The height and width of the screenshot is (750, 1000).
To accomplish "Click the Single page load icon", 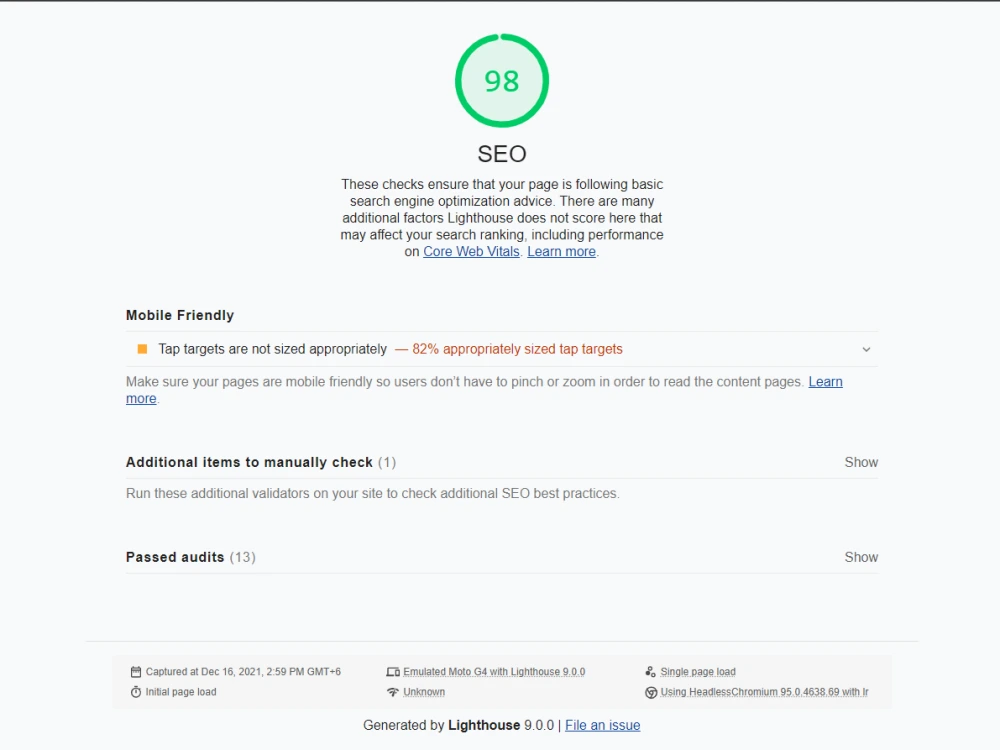I will (651, 672).
